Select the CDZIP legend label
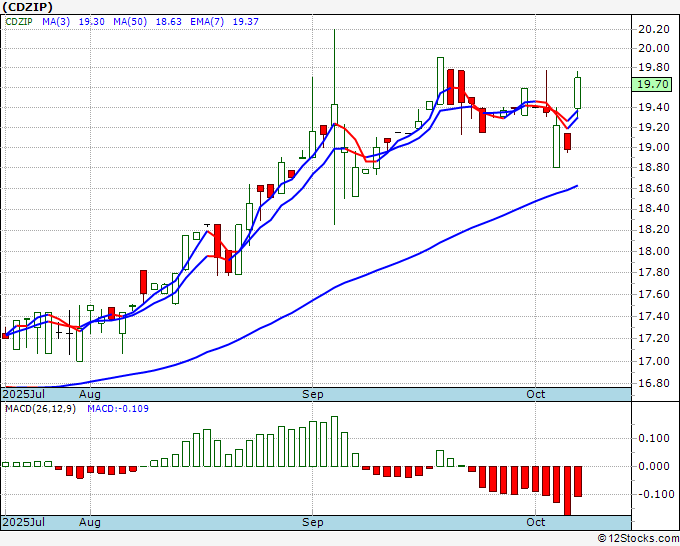The height and width of the screenshot is (546, 680). 19,21
